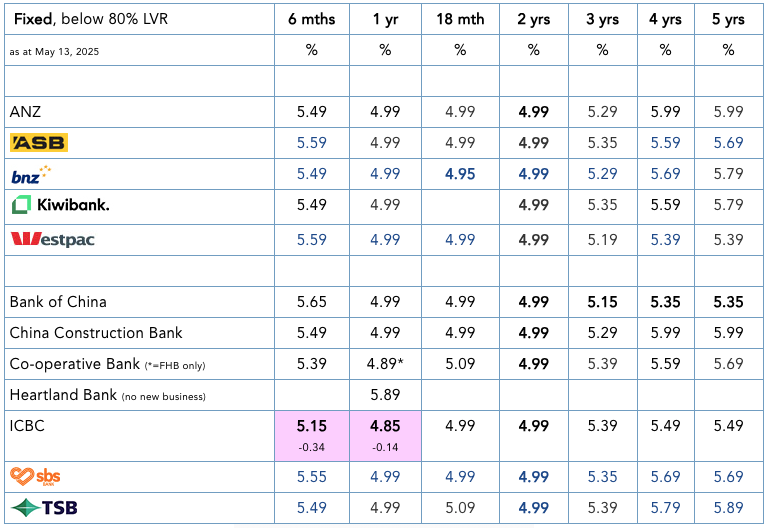Select the Heartland Bank row label
Image resolution: width=769 pixels, height=528 pixels.
pyautogui.click(x=107, y=395)
